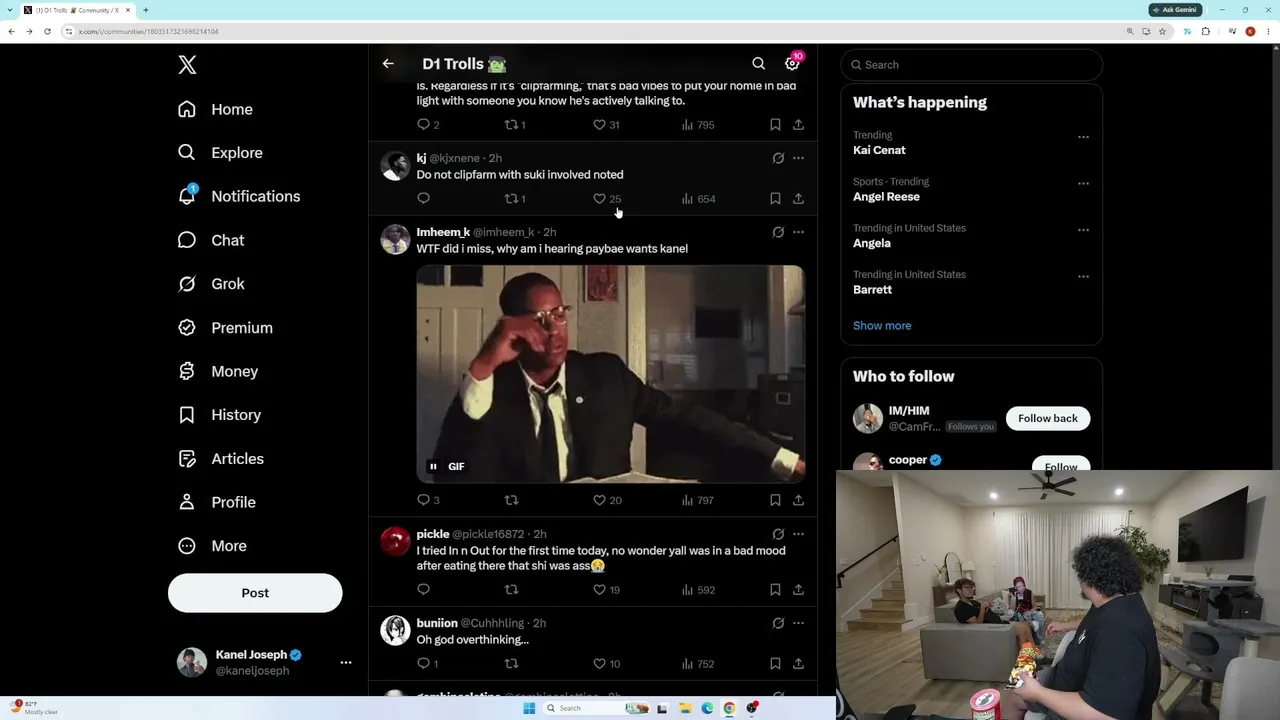Open Articles in the sidebar
The height and width of the screenshot is (720, 1280).
pos(221,459)
